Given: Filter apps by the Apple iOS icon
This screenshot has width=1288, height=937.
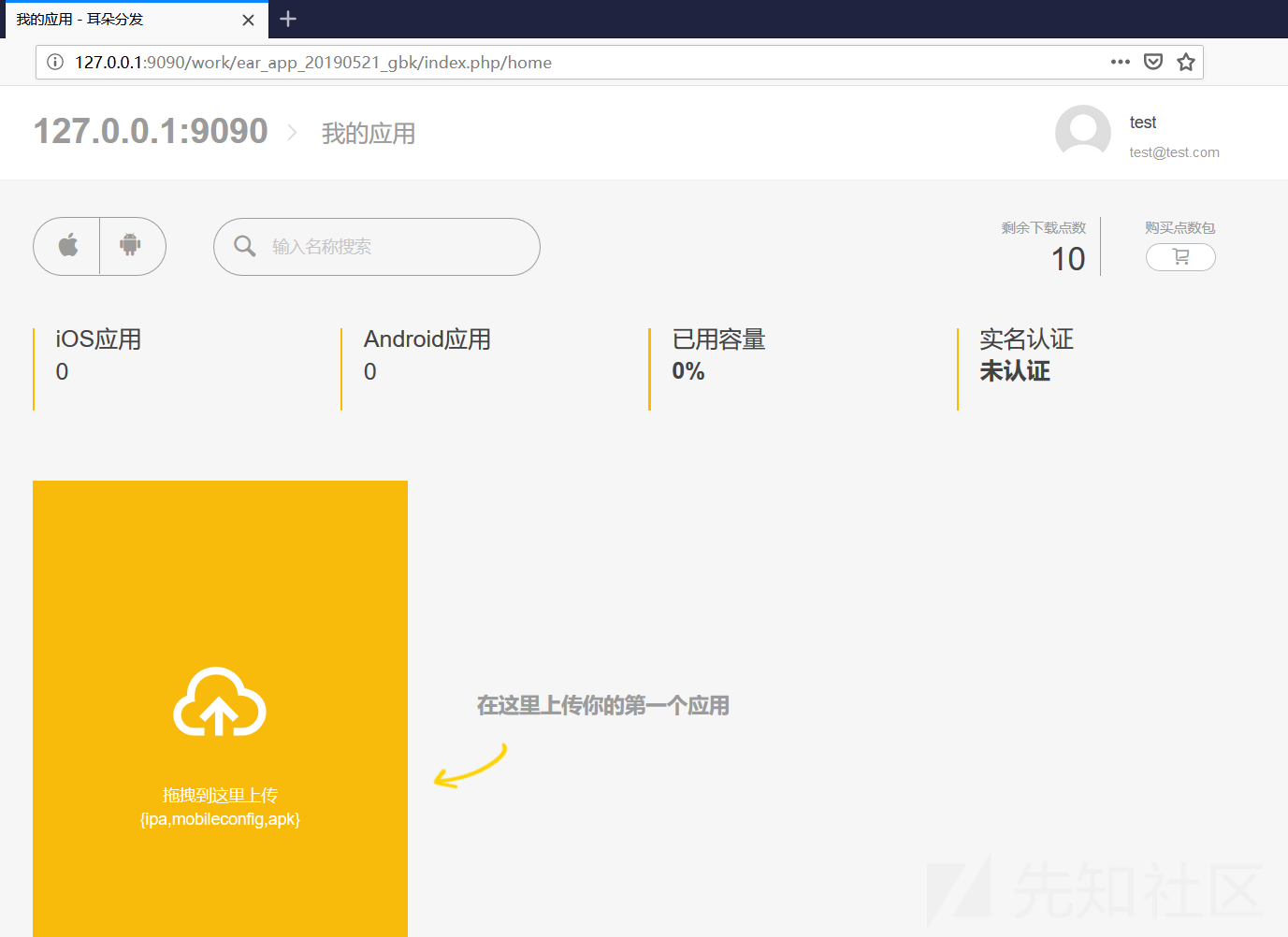Looking at the screenshot, I should click(67, 246).
